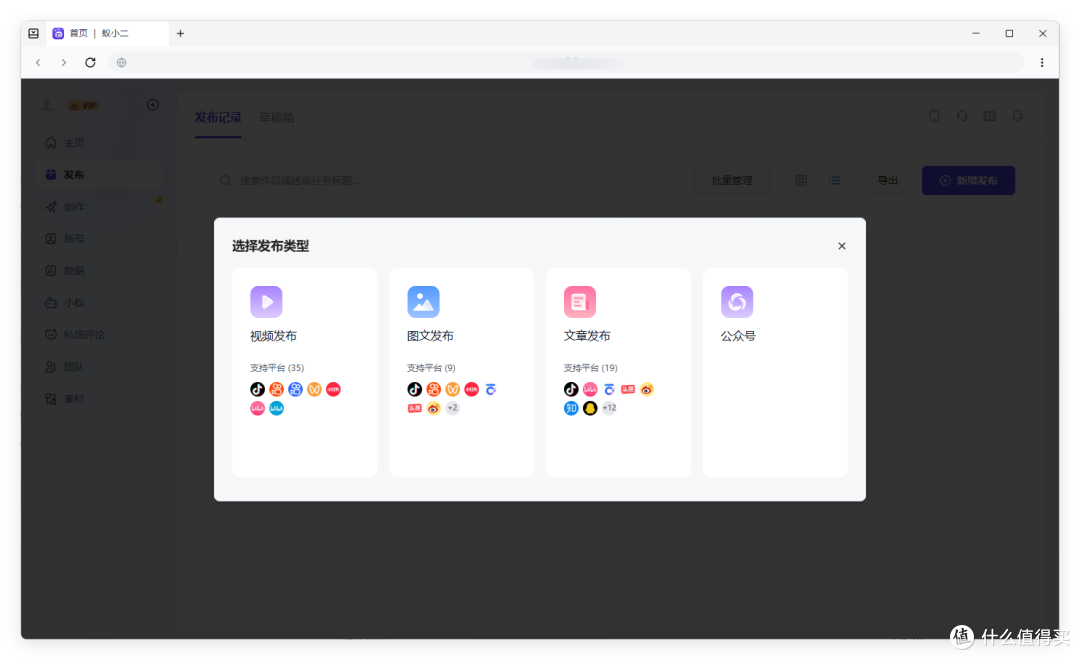Open 小蚁 in the left sidebar
This screenshot has height=660, width=1080.
click(98, 302)
